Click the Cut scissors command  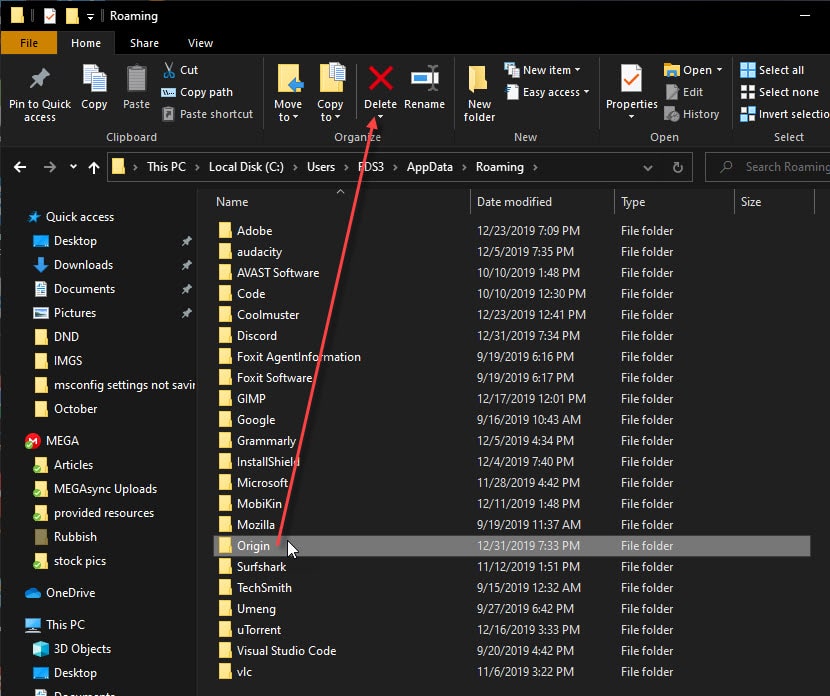pyautogui.click(x=181, y=70)
